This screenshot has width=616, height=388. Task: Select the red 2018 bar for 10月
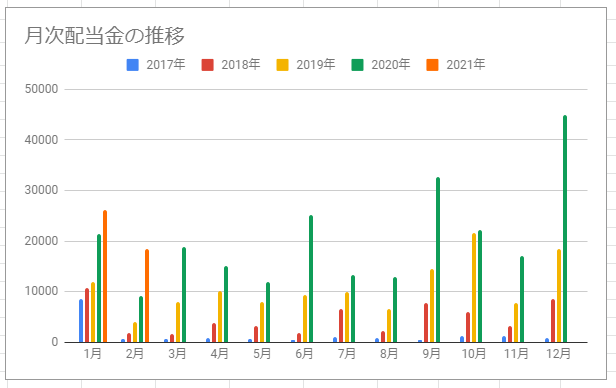(468, 327)
